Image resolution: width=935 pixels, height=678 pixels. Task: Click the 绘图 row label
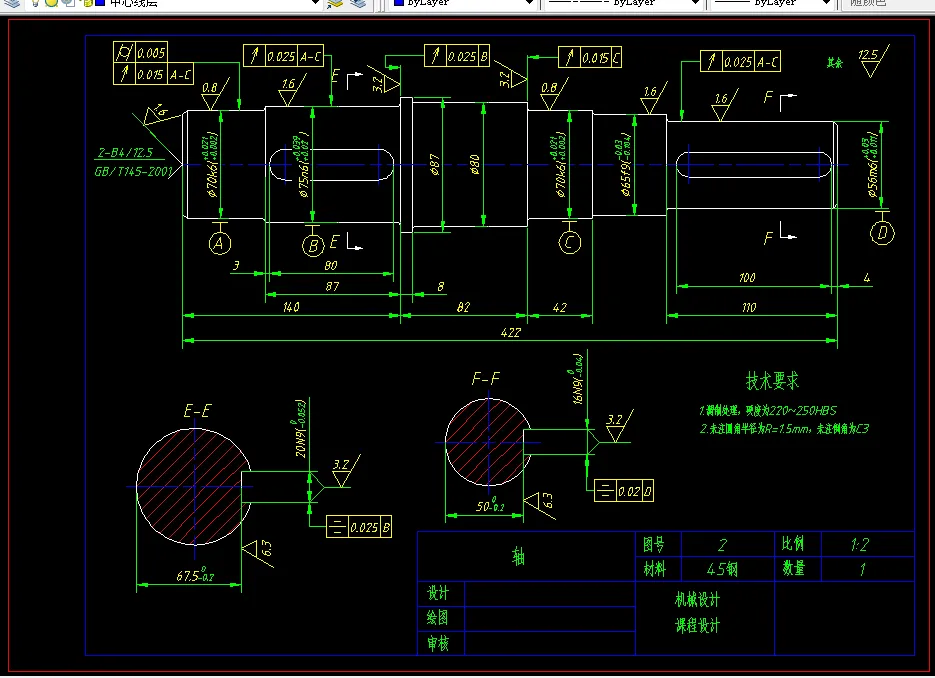pyautogui.click(x=438, y=618)
